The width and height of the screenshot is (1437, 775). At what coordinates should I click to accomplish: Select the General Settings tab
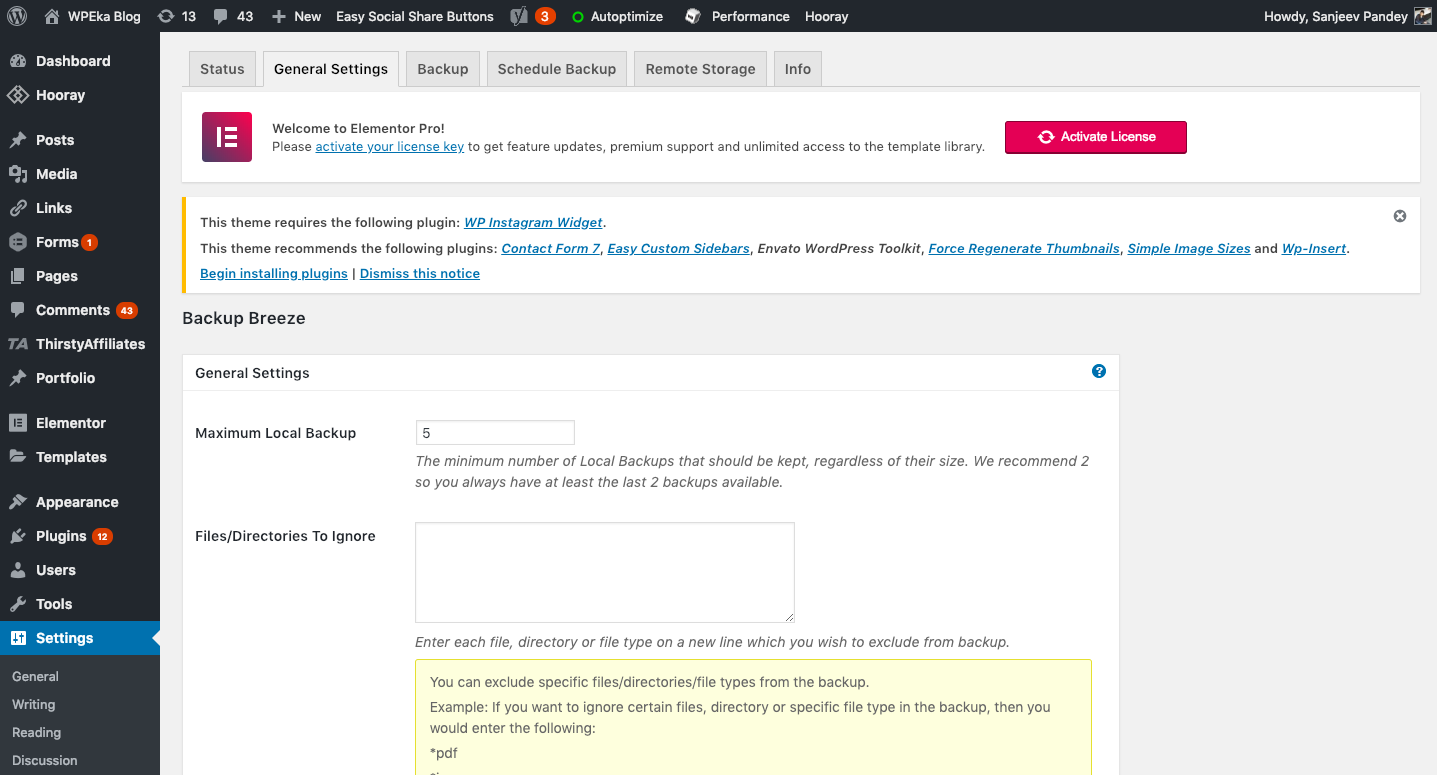(331, 69)
